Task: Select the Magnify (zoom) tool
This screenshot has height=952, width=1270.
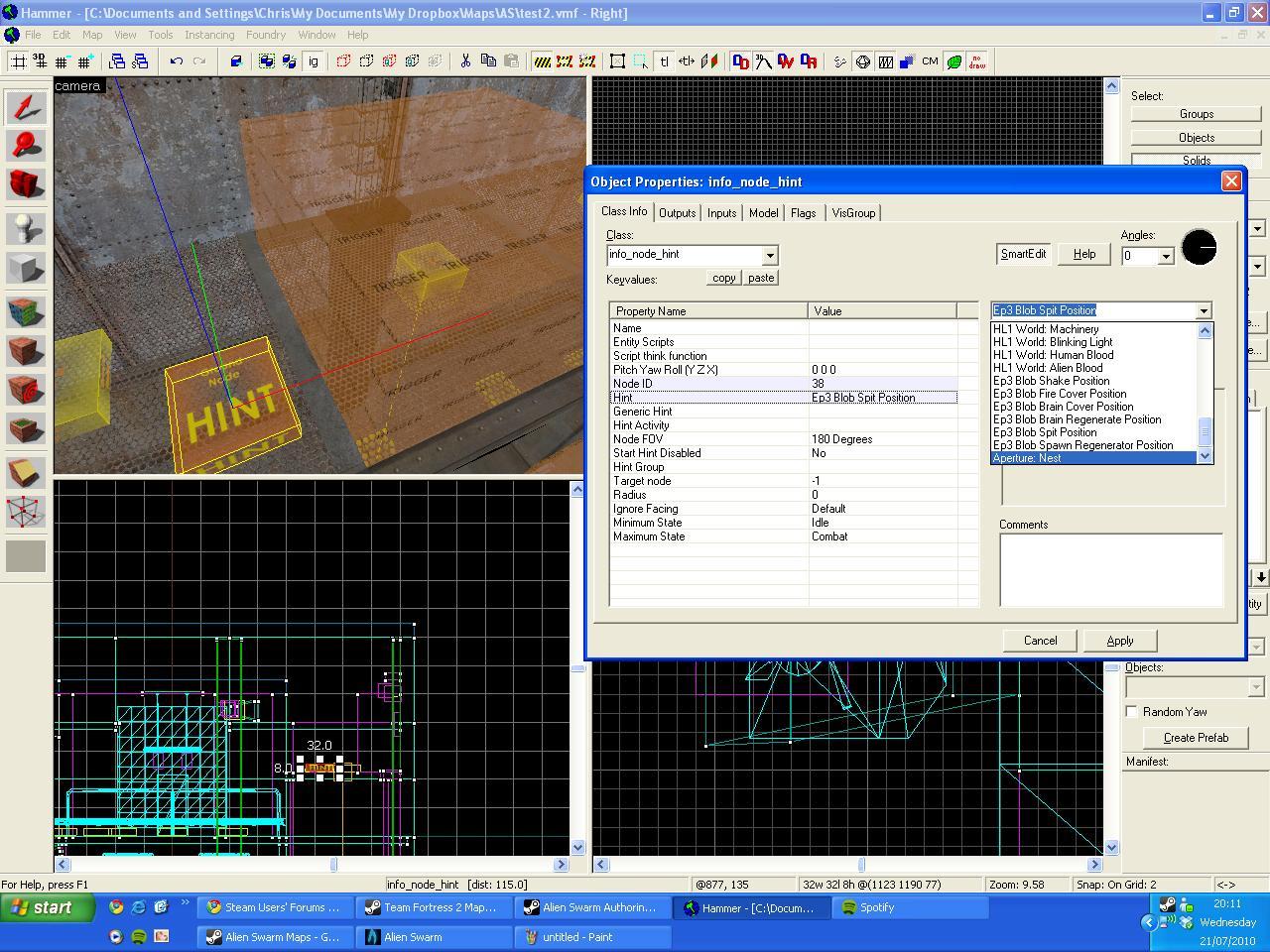Action: point(26,145)
